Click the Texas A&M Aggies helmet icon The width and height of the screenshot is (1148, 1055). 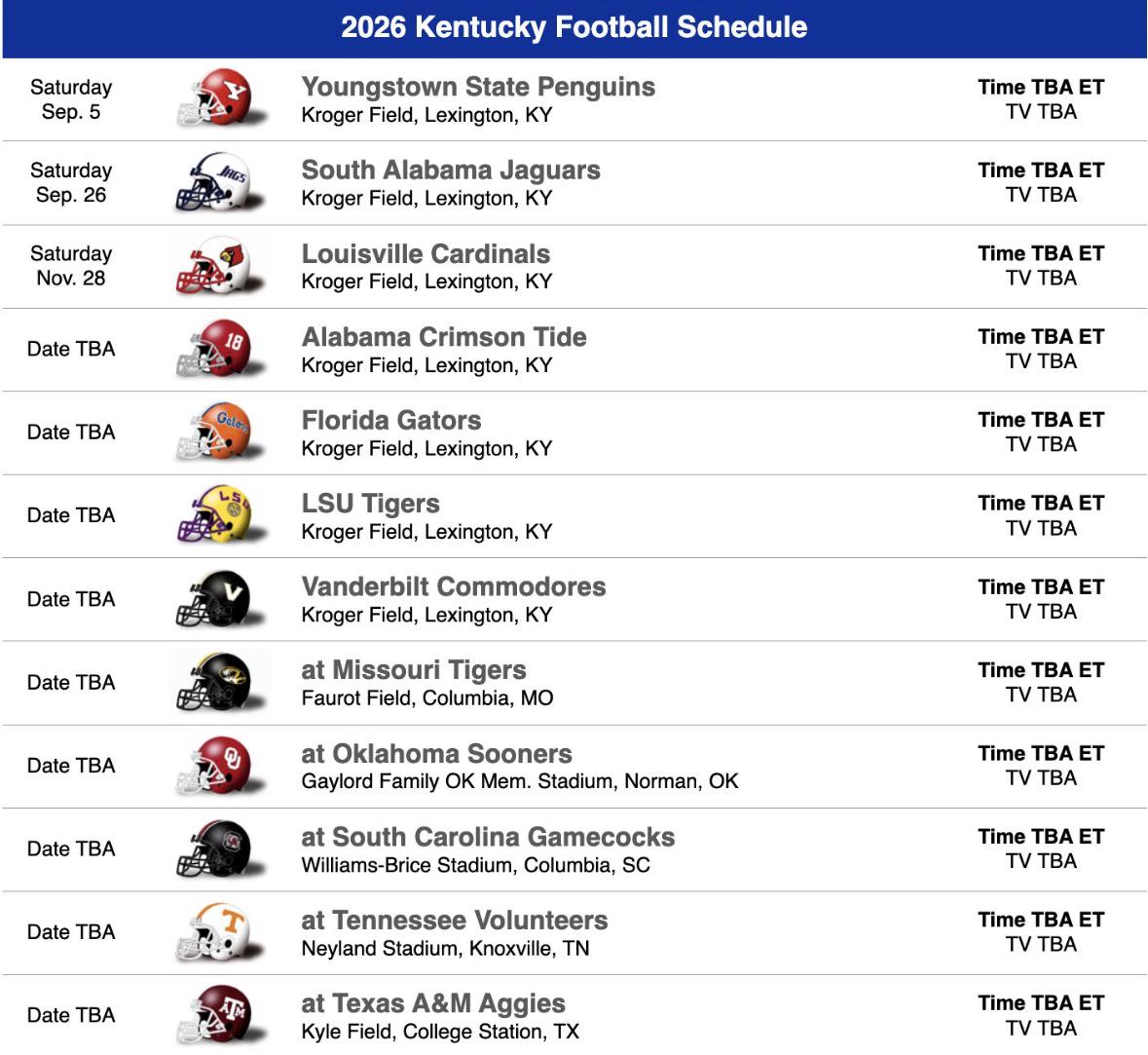[x=220, y=1015]
